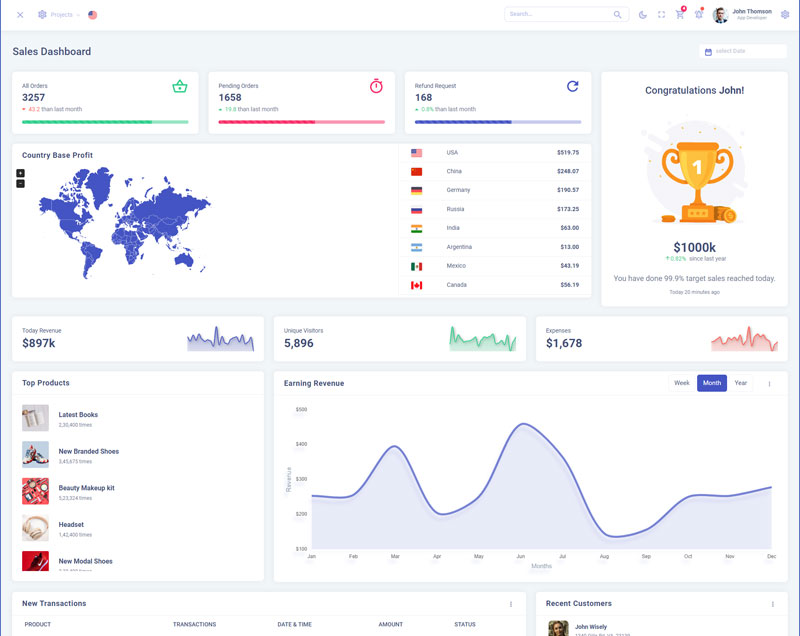Select the Month revenue view button
The height and width of the screenshot is (636, 800).
712,383
